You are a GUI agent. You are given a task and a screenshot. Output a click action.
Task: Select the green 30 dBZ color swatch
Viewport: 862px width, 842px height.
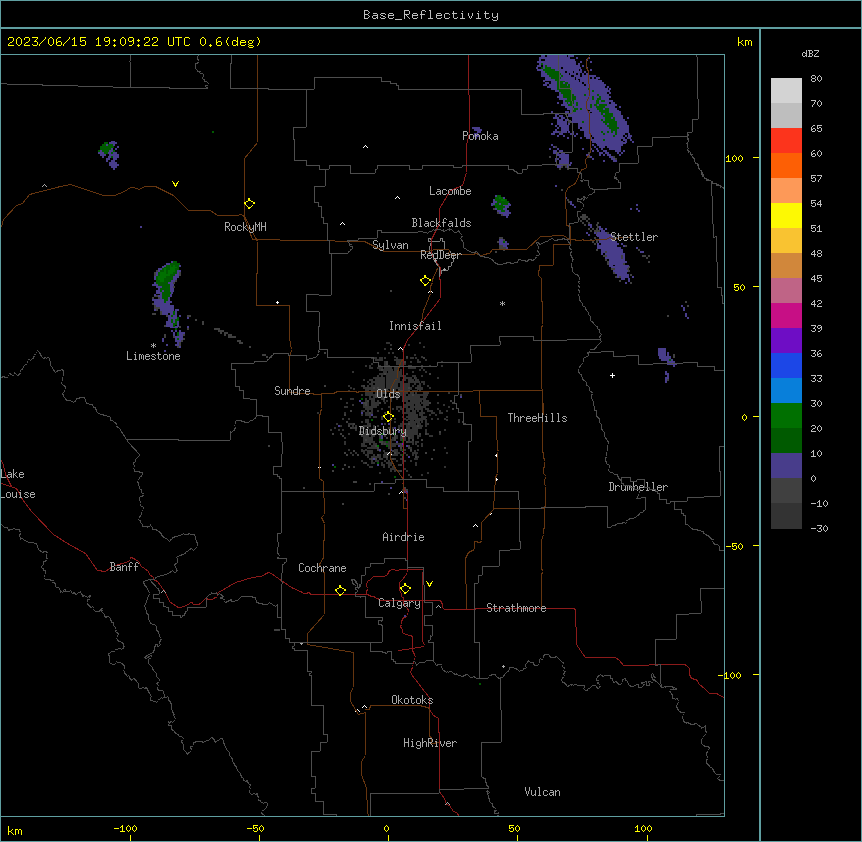tap(786, 416)
